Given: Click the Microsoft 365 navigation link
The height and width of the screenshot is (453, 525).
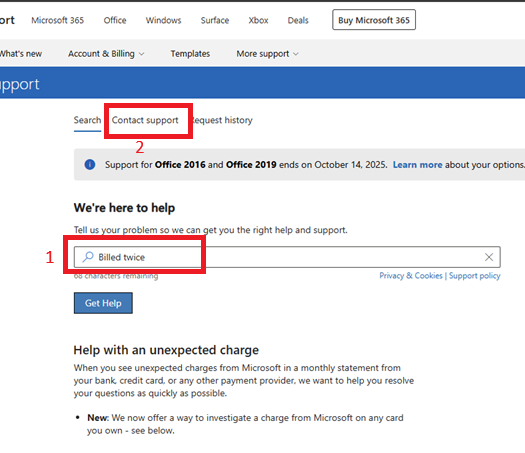Looking at the screenshot, I should pos(58,20).
